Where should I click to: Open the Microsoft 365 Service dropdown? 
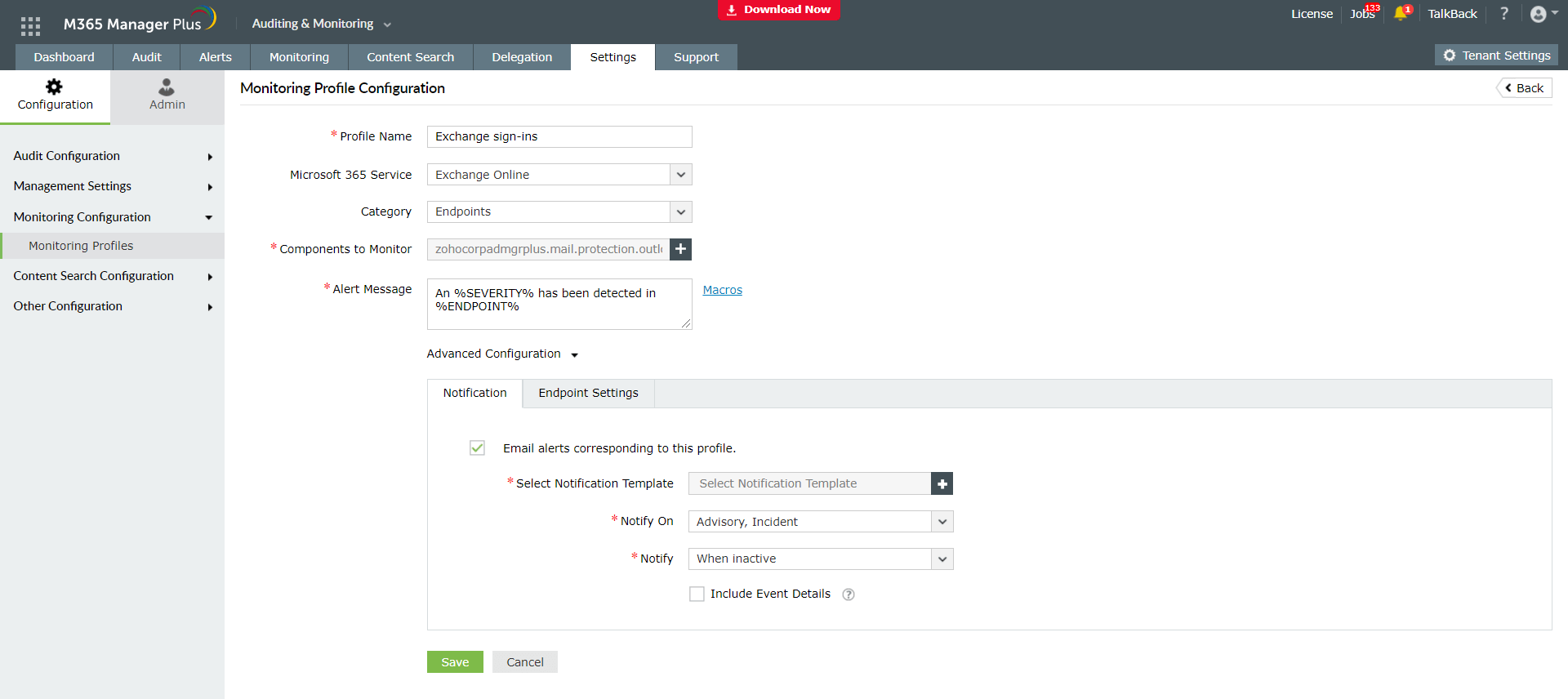point(559,175)
